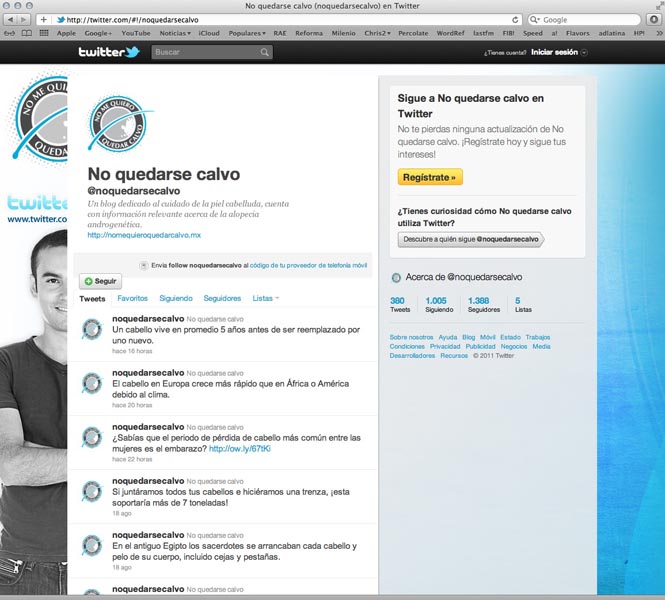Open the Top Sites grid icon
The image size is (665, 600).
click(x=44, y=33)
